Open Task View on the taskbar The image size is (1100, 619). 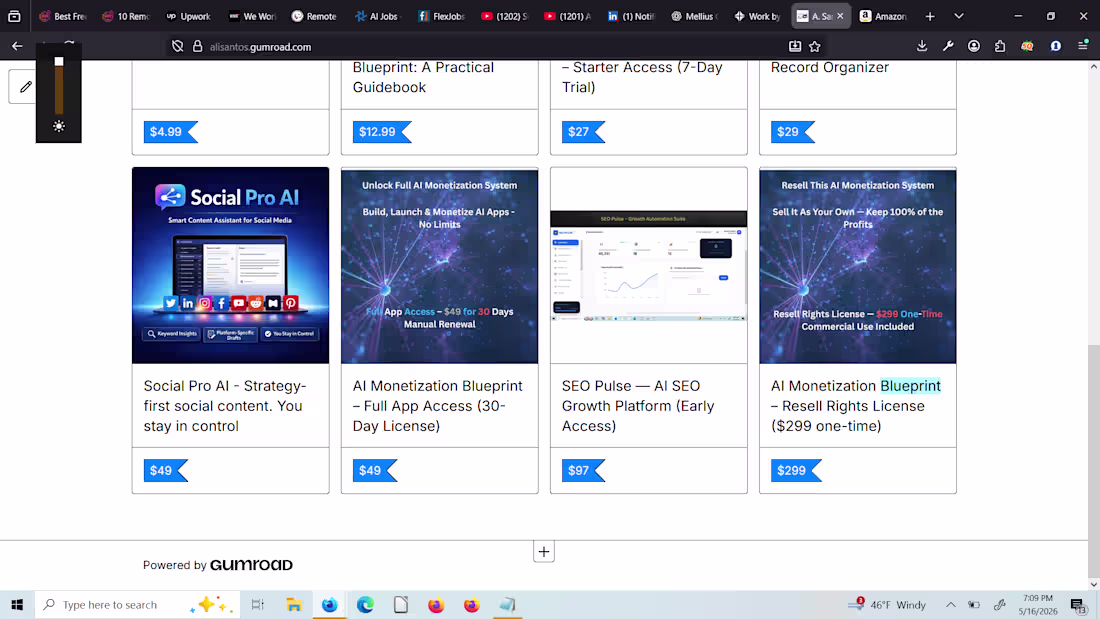257,604
